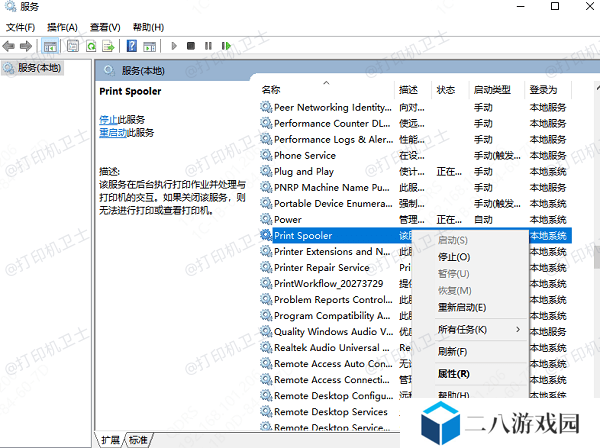The width and height of the screenshot is (600, 448).
Task: Sort by the 名称 column header
Action: [x=326, y=90]
